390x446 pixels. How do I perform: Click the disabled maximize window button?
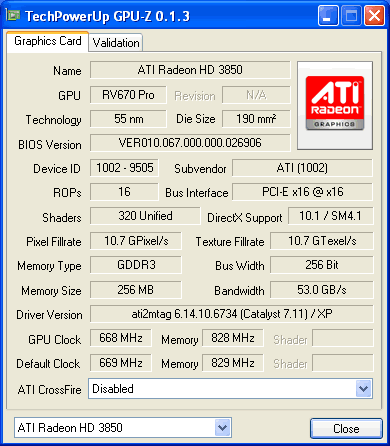pyautogui.click(x=351, y=15)
